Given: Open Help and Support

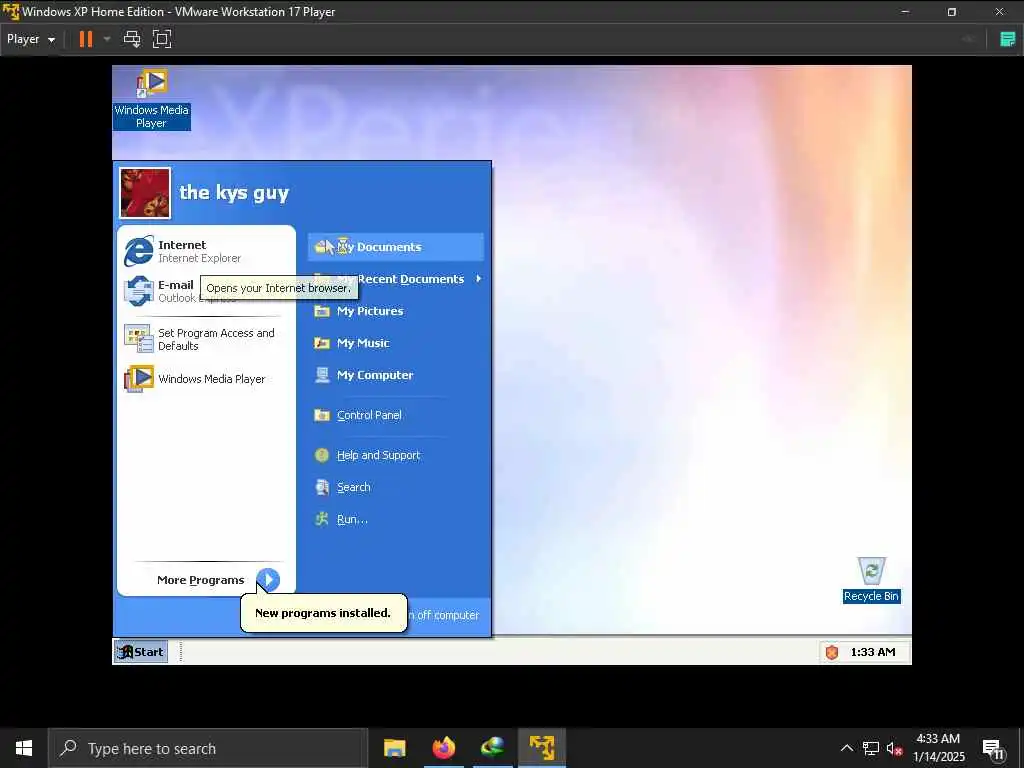Looking at the screenshot, I should pos(395,455).
